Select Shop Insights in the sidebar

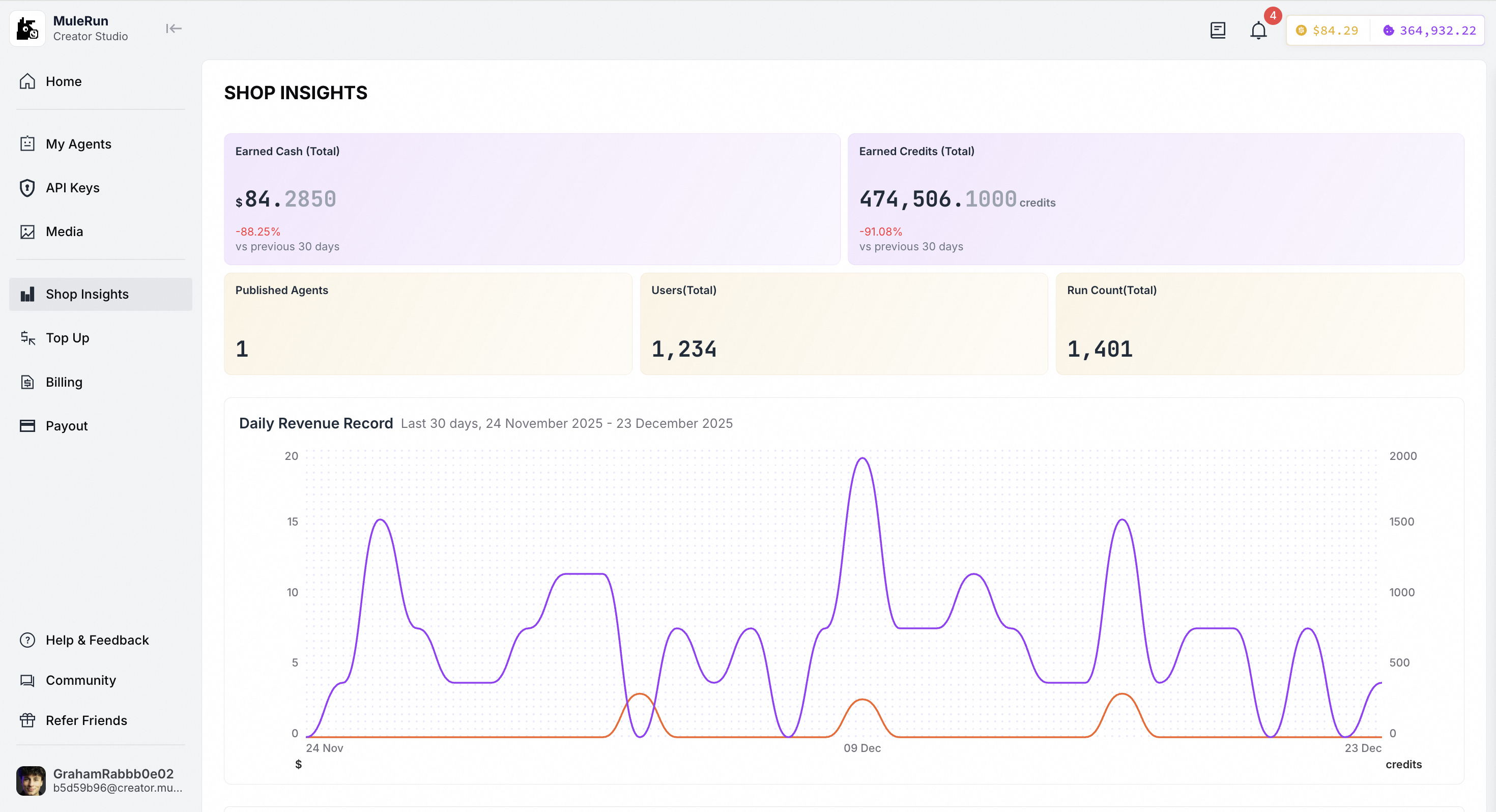[x=87, y=295]
